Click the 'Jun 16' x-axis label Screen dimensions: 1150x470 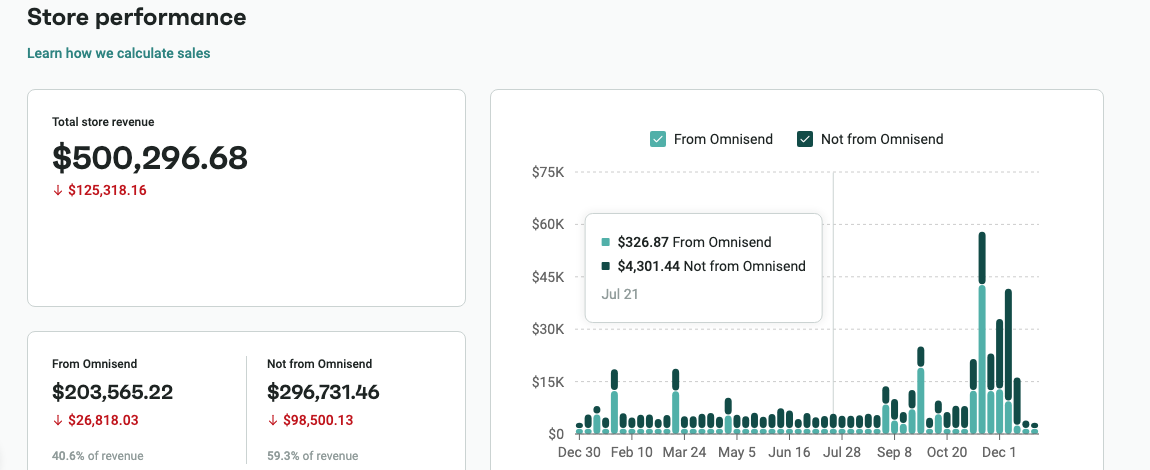789,452
